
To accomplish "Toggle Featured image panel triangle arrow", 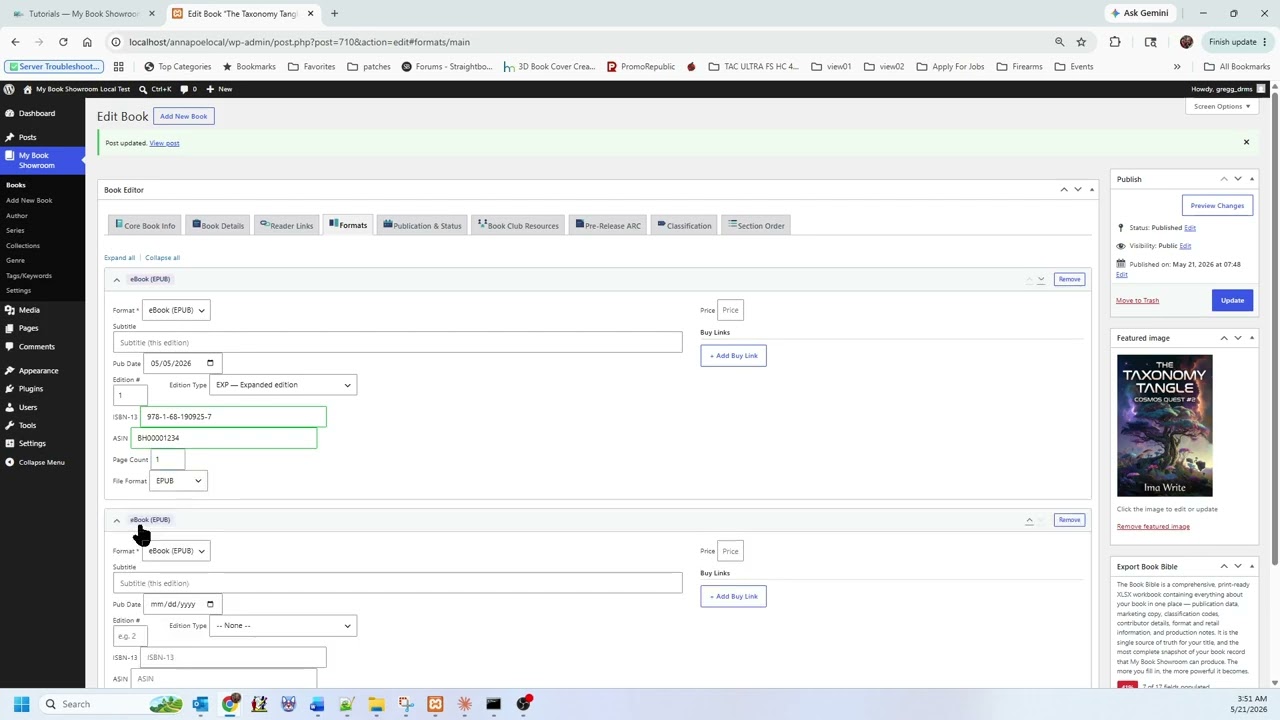I will point(1251,338).
